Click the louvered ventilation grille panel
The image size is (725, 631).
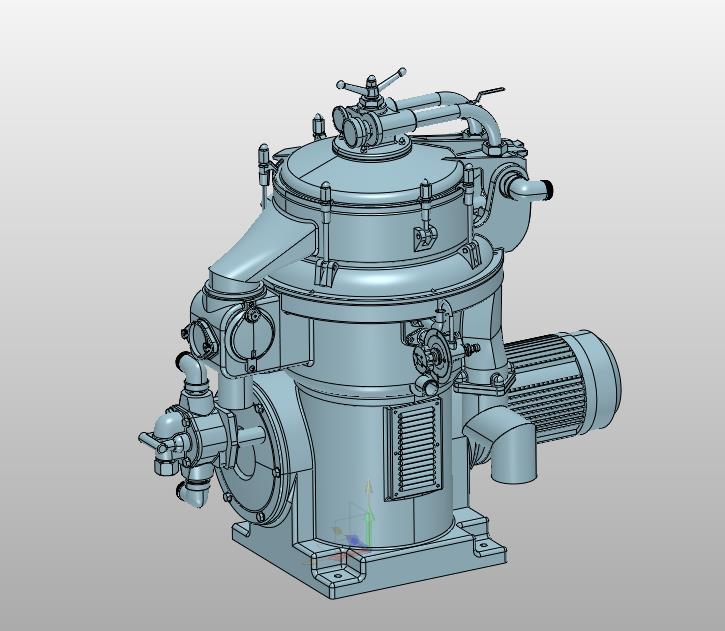413,449
